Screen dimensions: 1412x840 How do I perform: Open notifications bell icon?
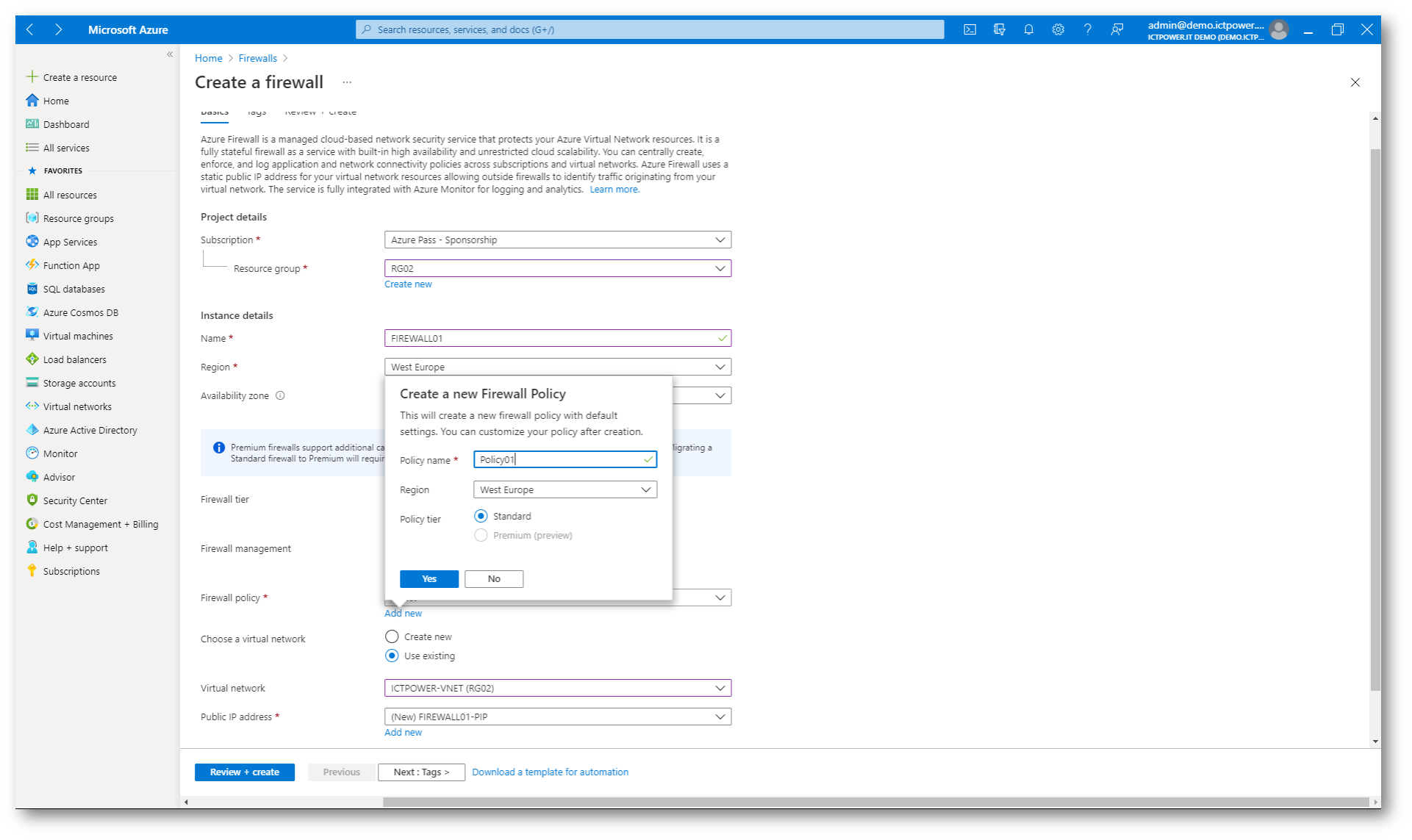click(x=1028, y=30)
